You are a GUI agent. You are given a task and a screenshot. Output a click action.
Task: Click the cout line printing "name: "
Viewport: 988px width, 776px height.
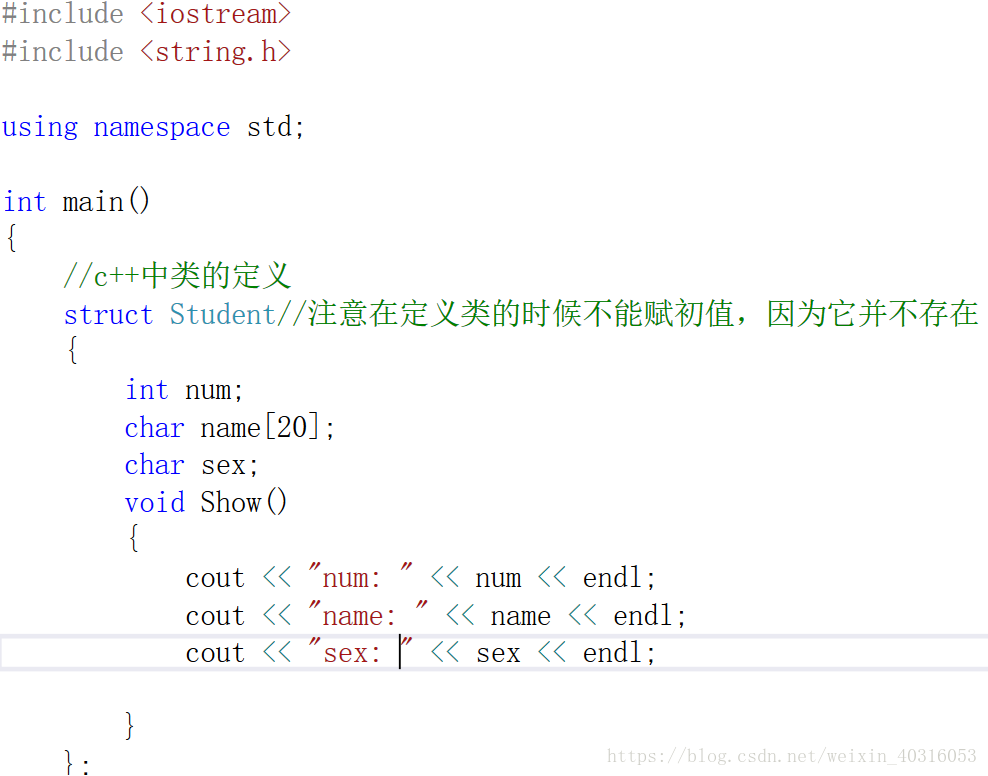click(x=436, y=615)
